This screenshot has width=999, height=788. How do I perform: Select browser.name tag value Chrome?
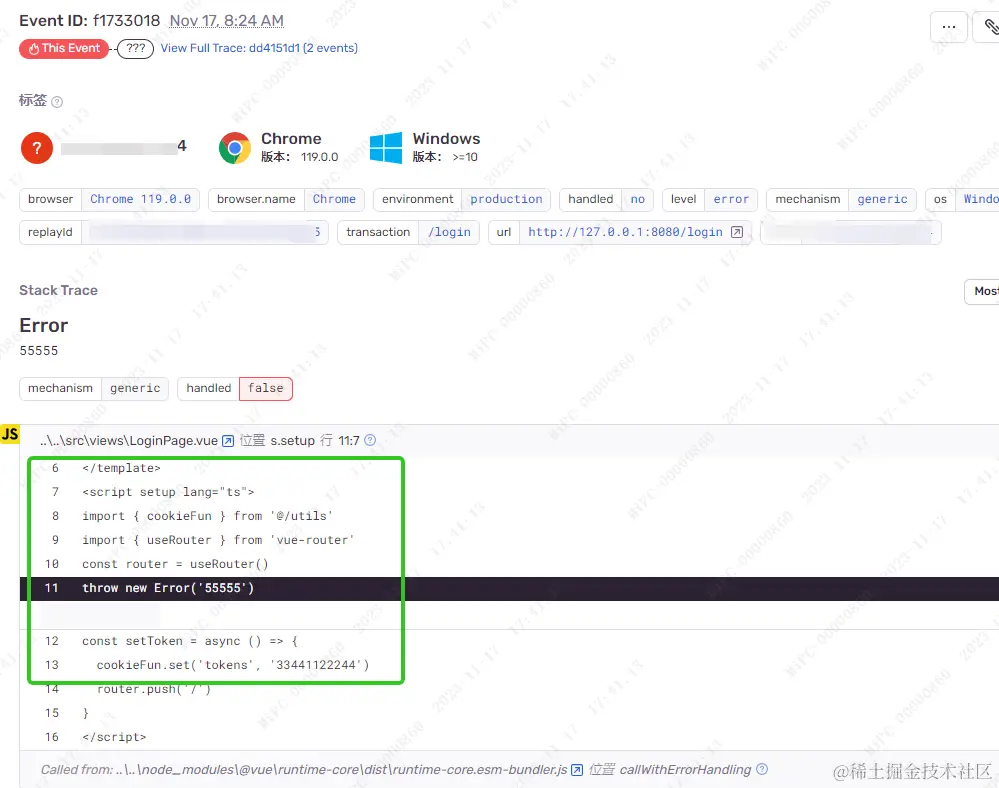click(x=334, y=199)
